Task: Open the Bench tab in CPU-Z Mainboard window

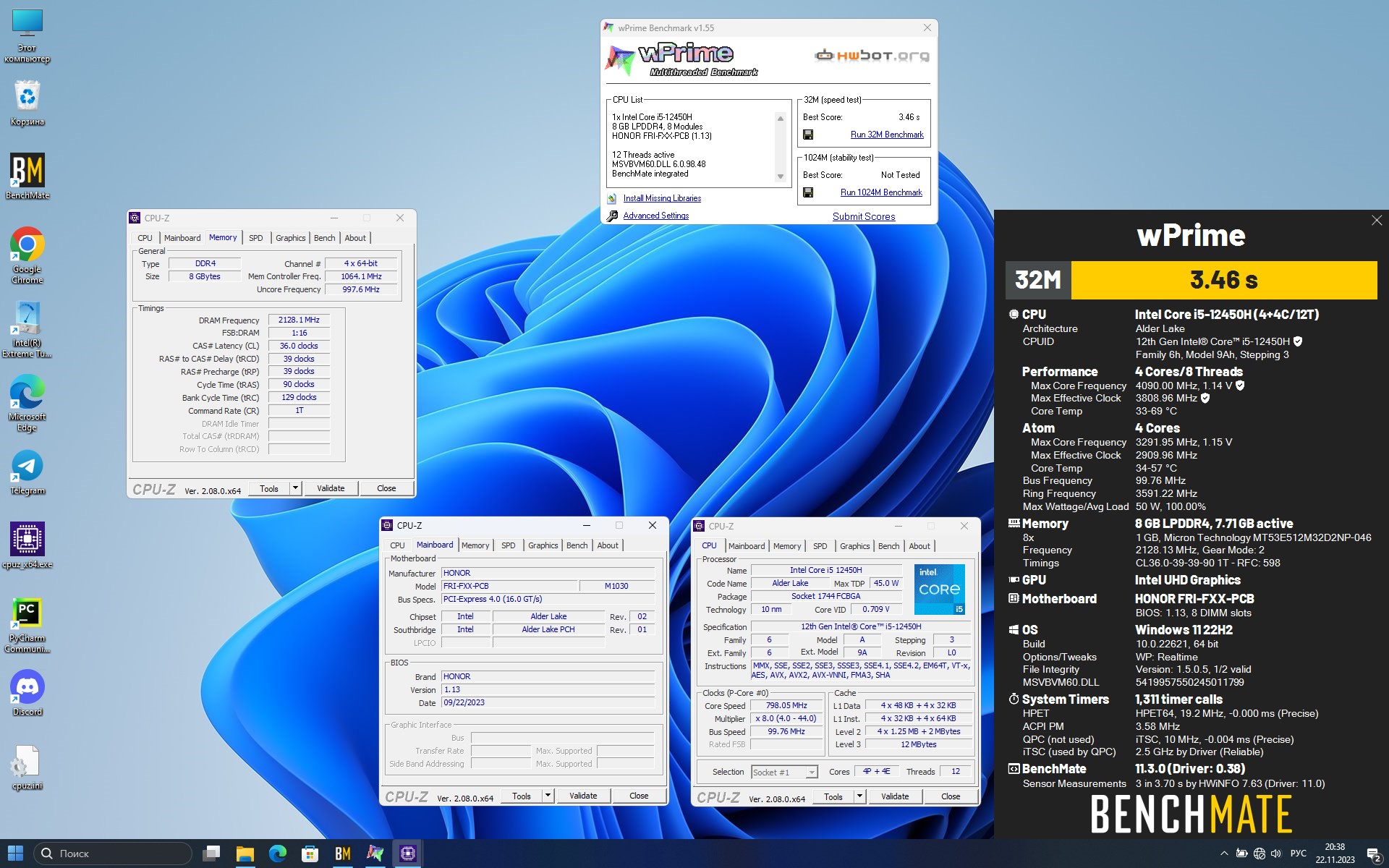Action: click(x=577, y=545)
